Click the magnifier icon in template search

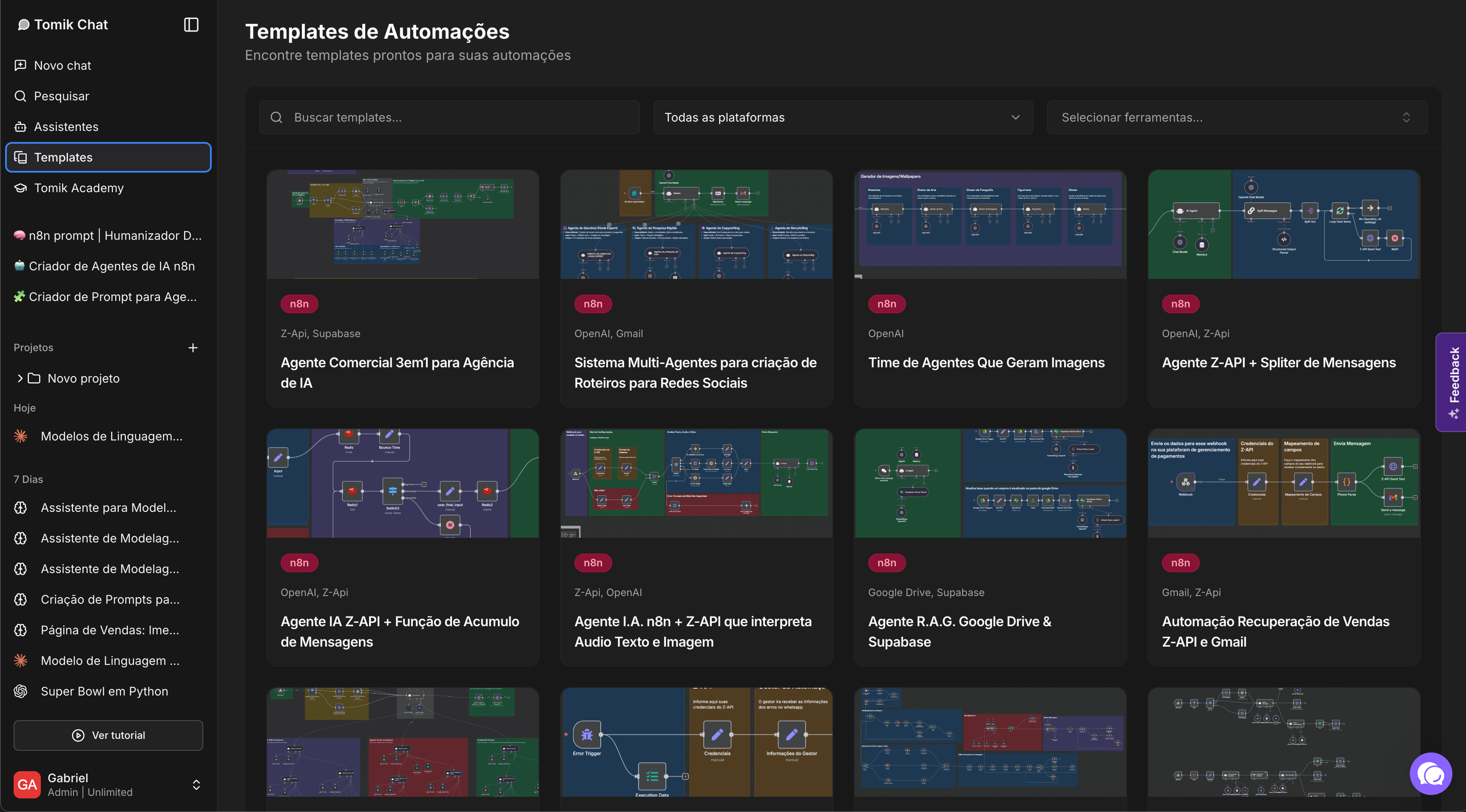(277, 117)
